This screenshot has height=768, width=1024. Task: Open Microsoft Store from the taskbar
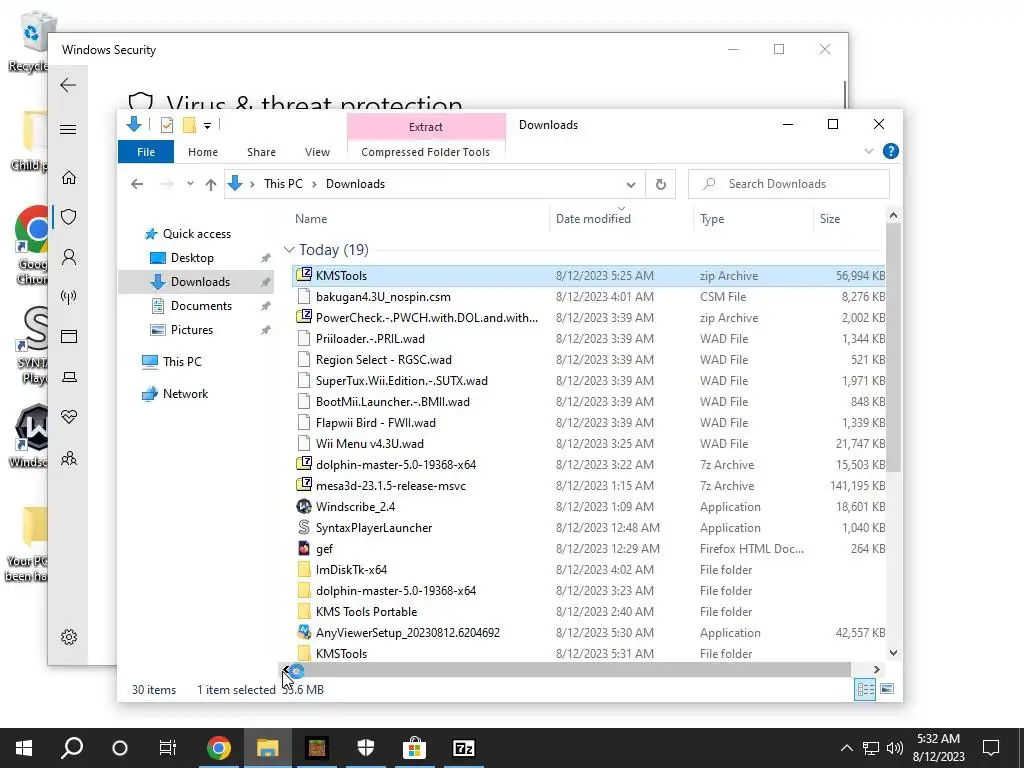click(x=414, y=748)
